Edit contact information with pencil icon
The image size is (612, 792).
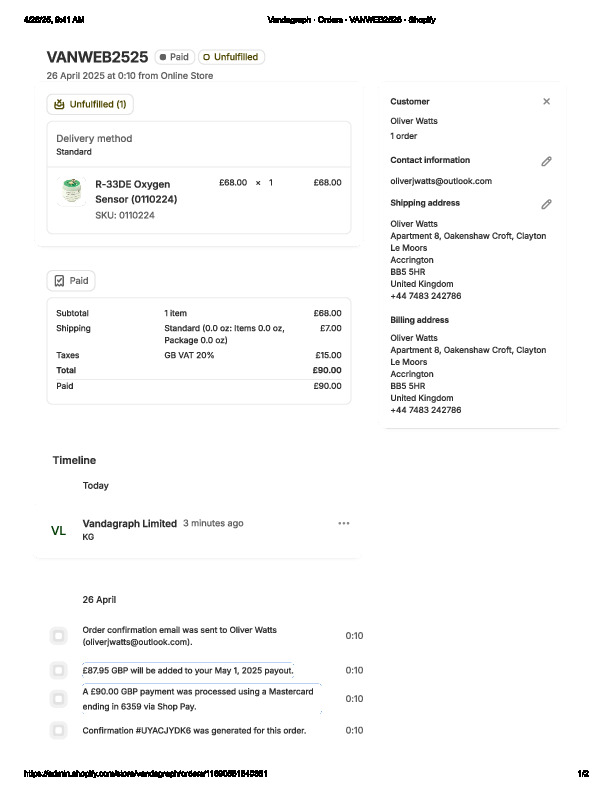546,161
